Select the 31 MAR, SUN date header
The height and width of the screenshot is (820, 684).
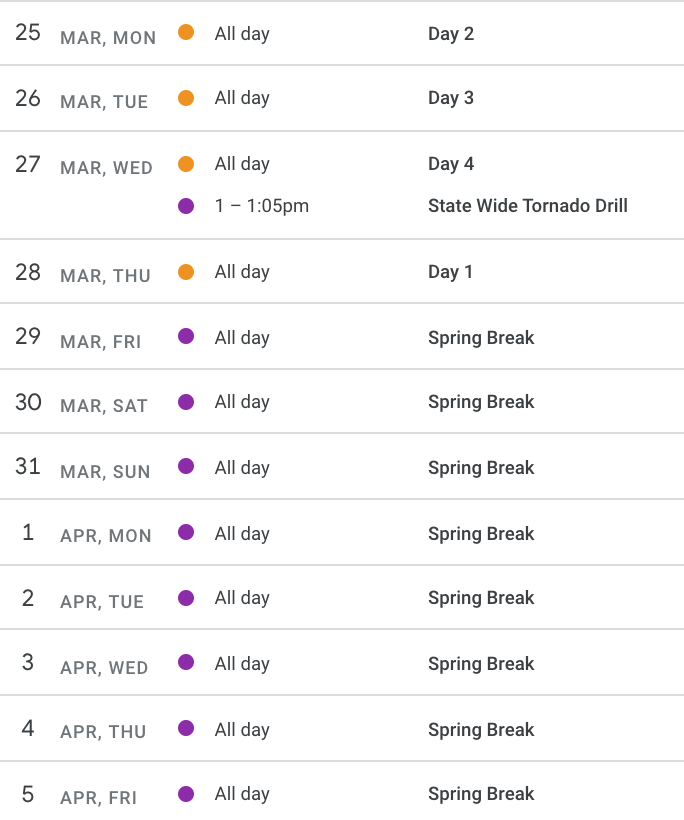(x=83, y=467)
